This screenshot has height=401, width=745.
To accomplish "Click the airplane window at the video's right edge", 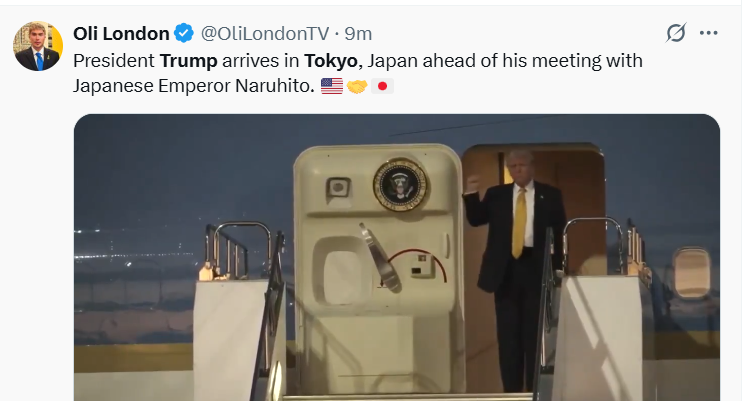I will 691,273.
